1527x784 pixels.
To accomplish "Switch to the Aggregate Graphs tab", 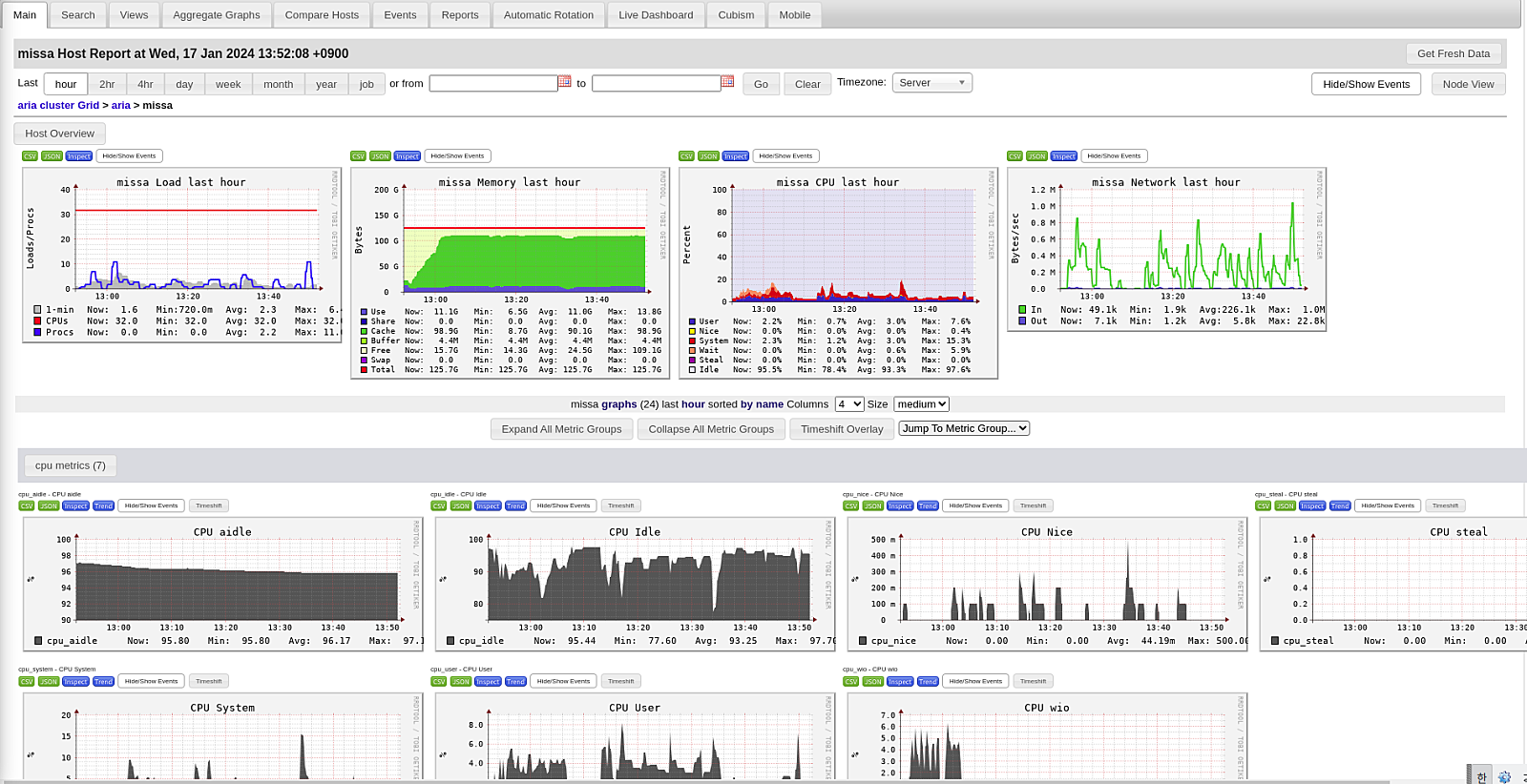I will (217, 15).
